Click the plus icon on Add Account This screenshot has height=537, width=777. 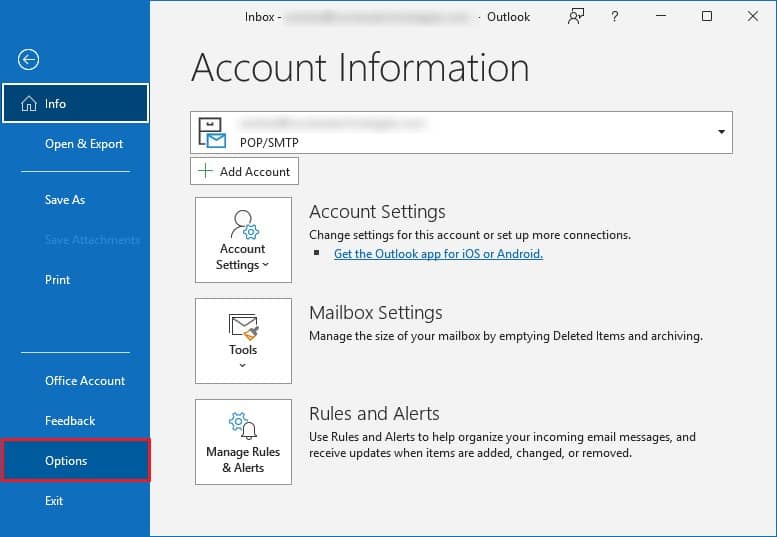205,171
